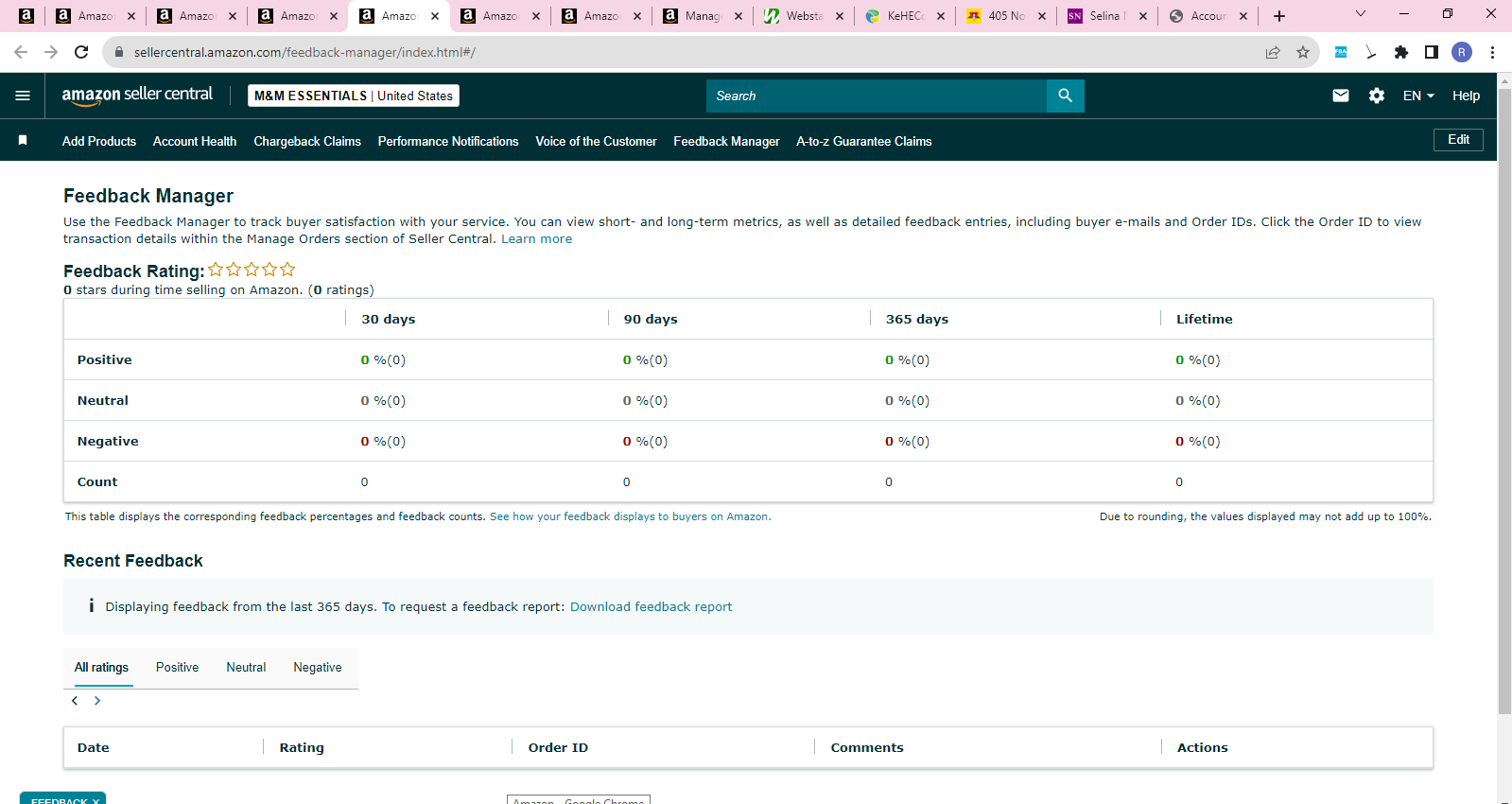
Task: Follow the Learn more link
Action: 536,239
